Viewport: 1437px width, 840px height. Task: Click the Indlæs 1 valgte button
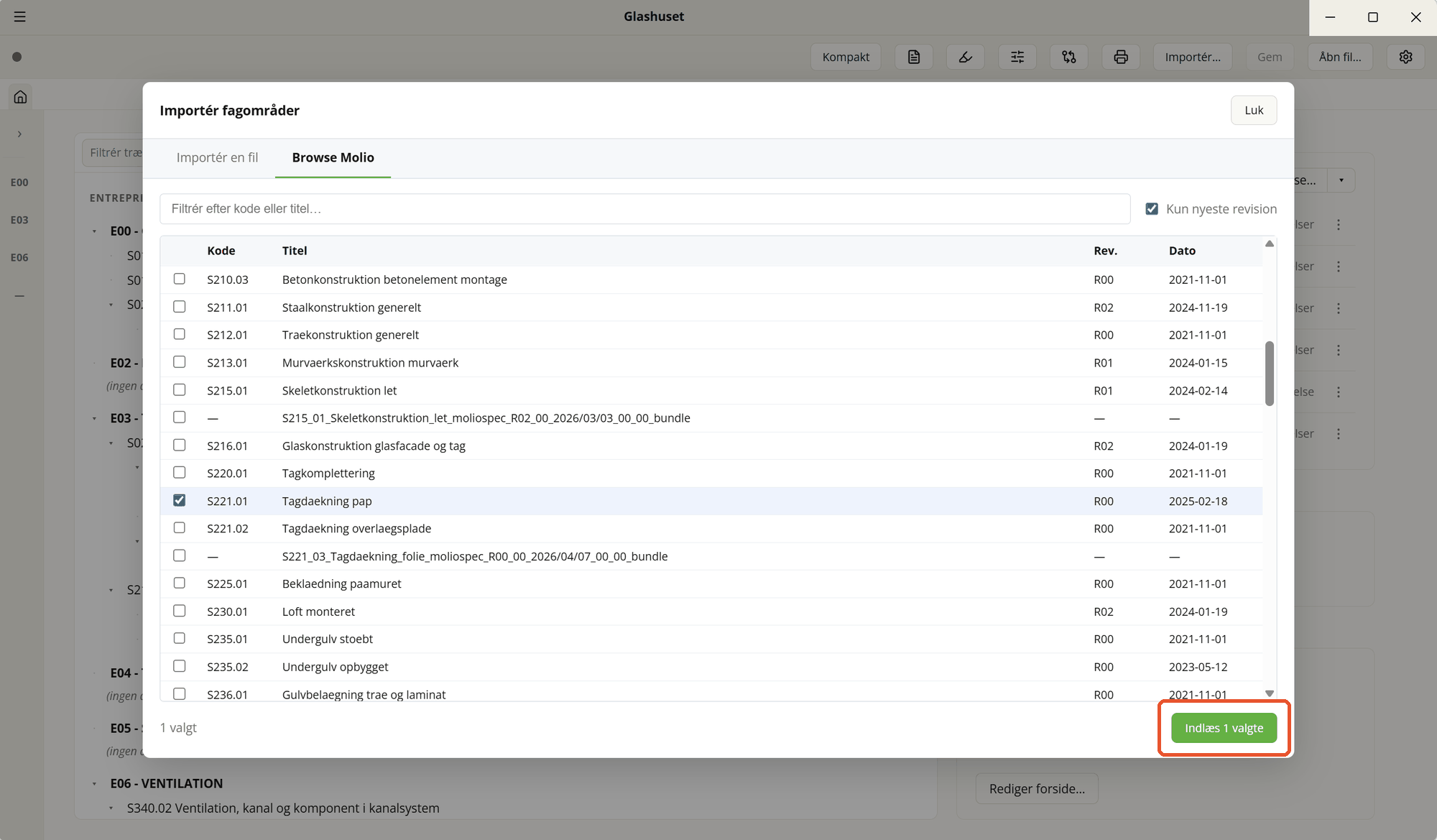pyautogui.click(x=1224, y=728)
